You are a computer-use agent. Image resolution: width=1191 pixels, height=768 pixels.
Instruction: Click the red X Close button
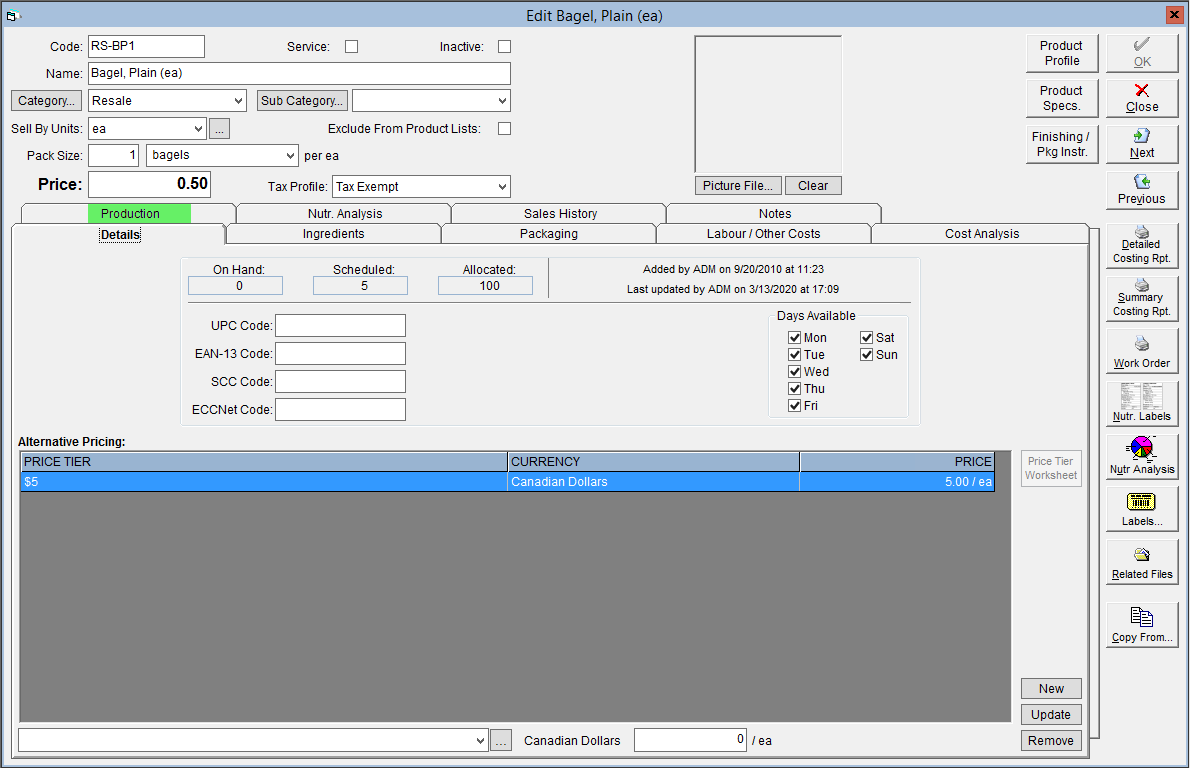1142,99
